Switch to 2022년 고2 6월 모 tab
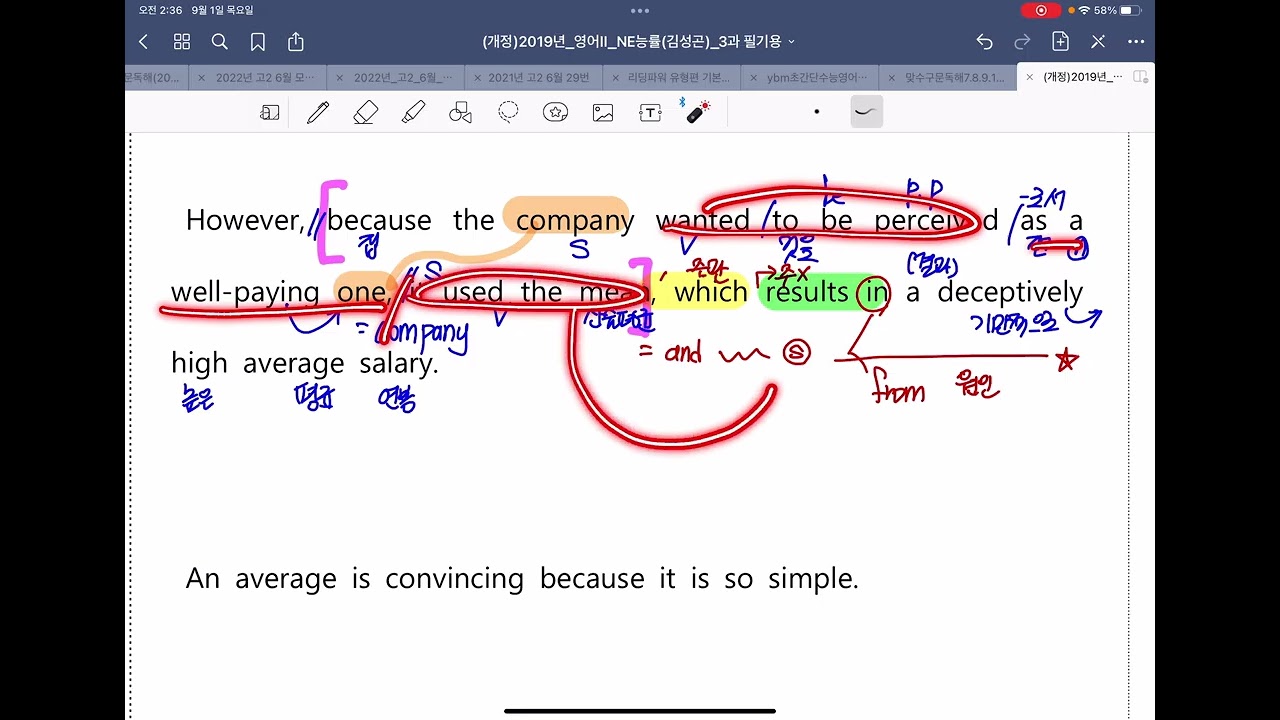Image resolution: width=1280 pixels, height=720 pixels. [264, 77]
